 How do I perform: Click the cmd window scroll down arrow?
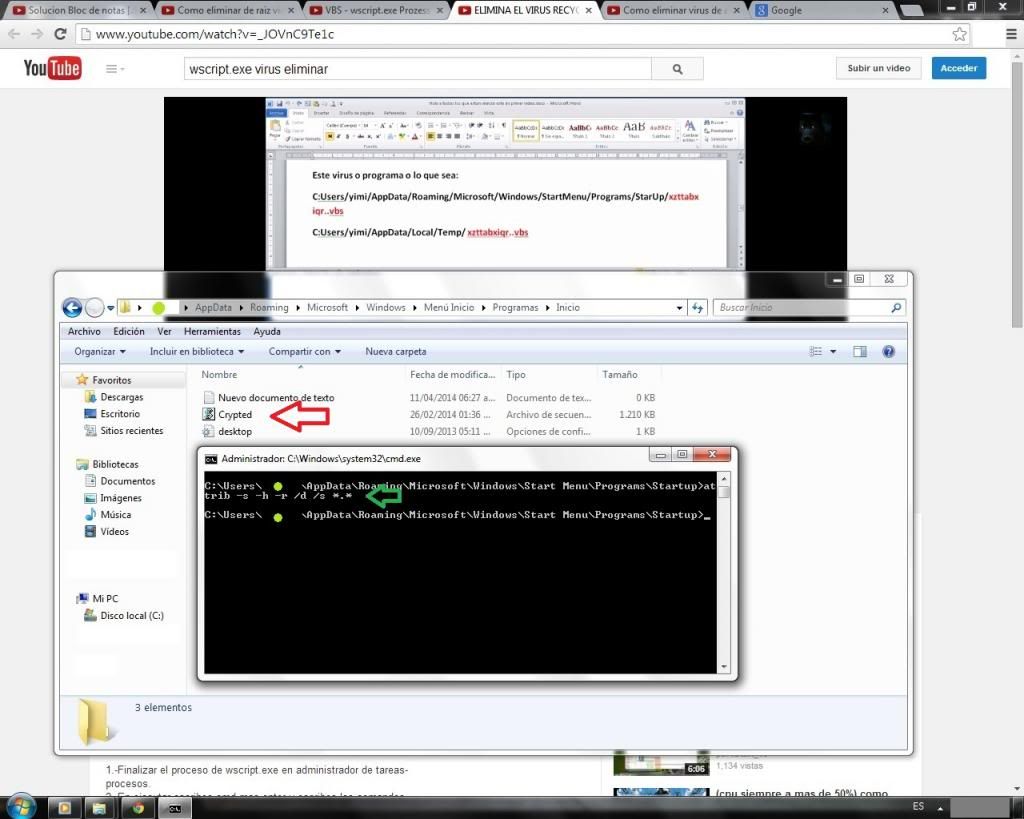[724, 667]
